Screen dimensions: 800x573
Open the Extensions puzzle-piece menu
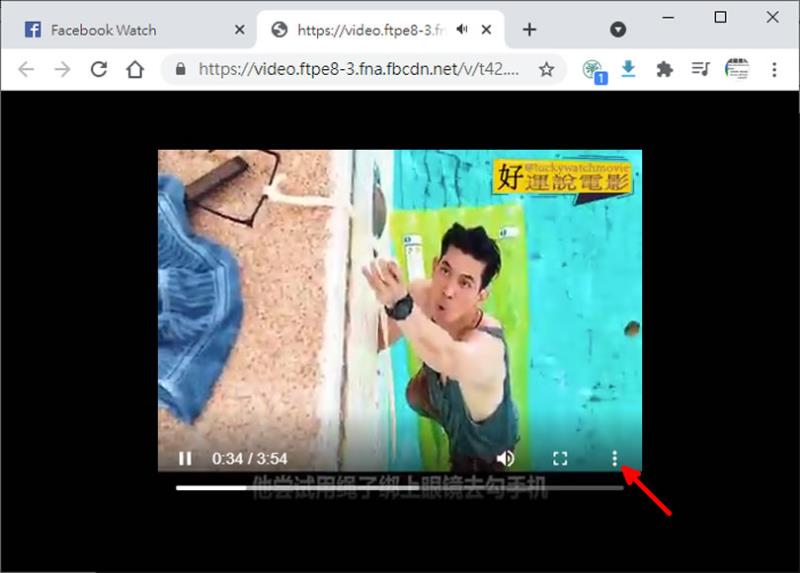tap(664, 69)
